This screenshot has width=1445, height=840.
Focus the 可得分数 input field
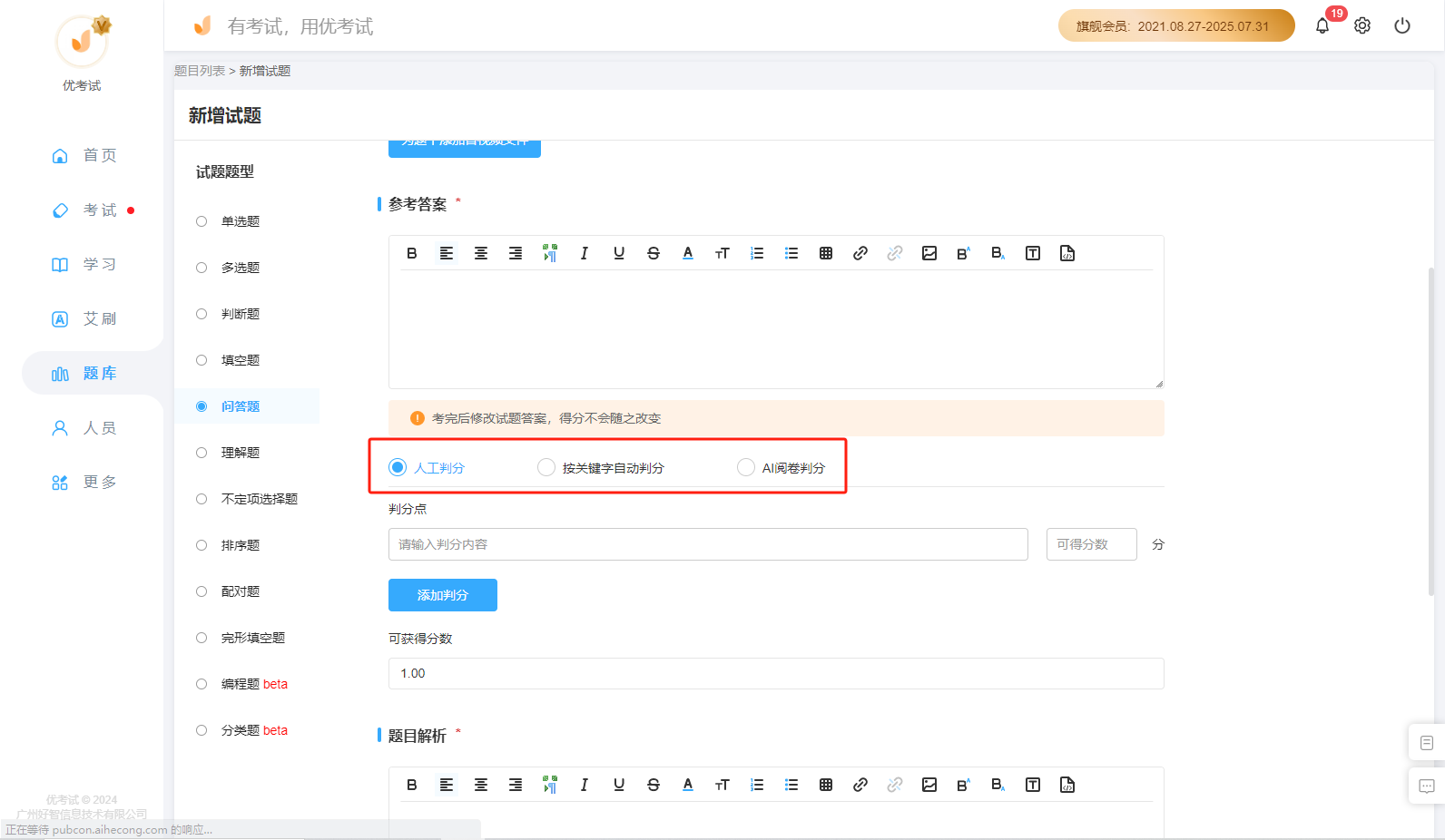1092,544
